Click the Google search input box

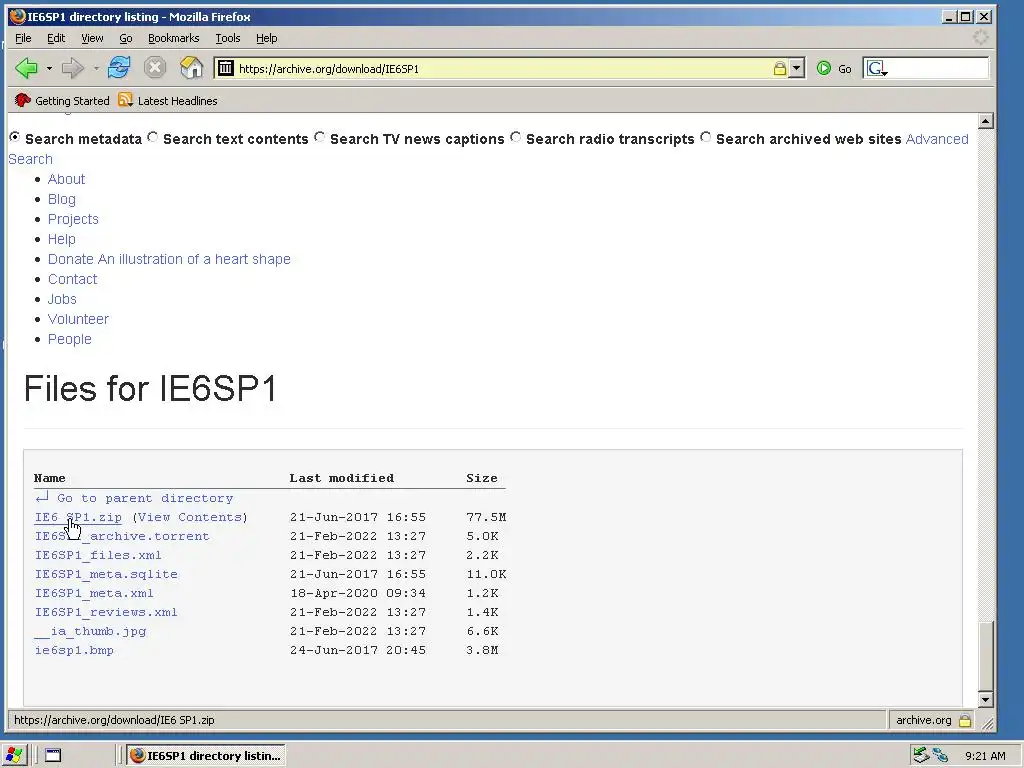(938, 68)
